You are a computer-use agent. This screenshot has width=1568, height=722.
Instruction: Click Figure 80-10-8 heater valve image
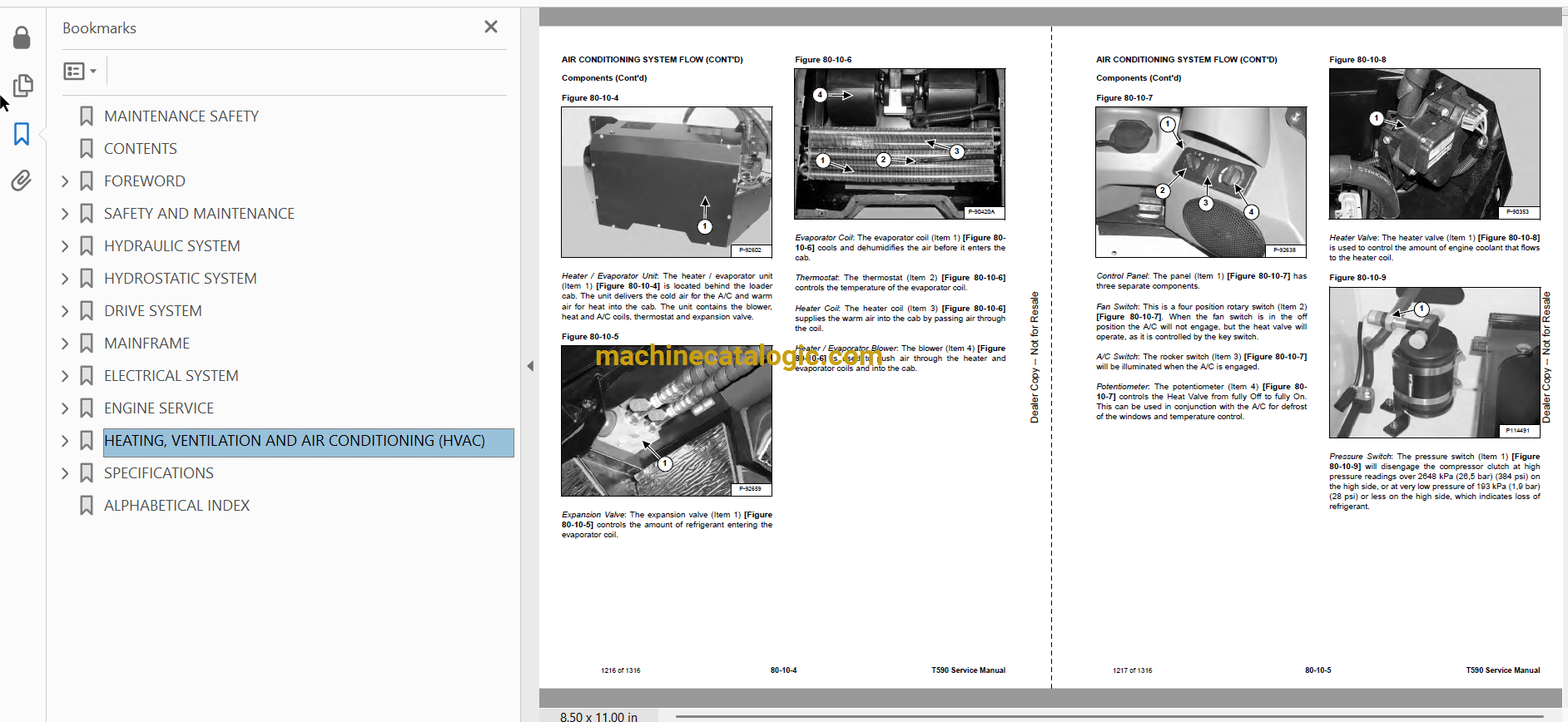(x=1434, y=143)
